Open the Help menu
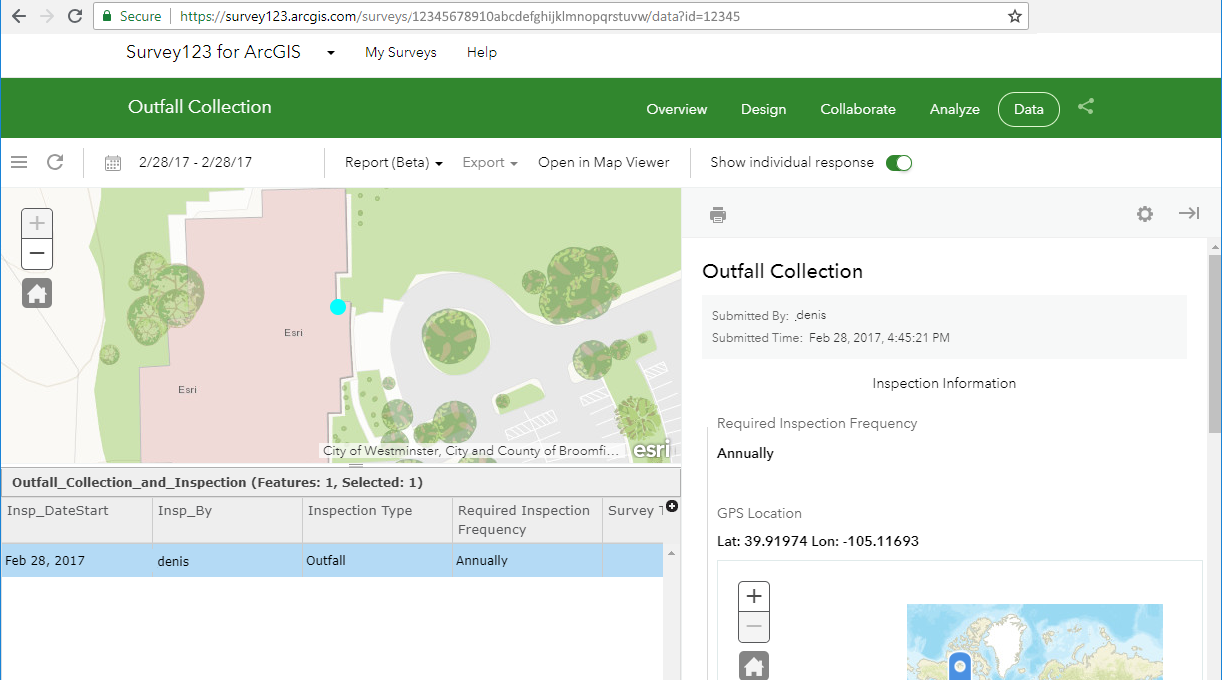This screenshot has width=1222, height=680. coord(482,52)
